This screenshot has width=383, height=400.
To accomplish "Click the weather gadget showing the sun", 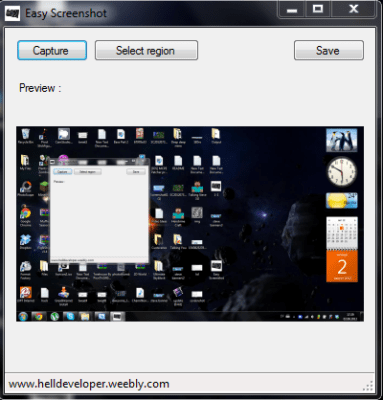I will point(342,201).
